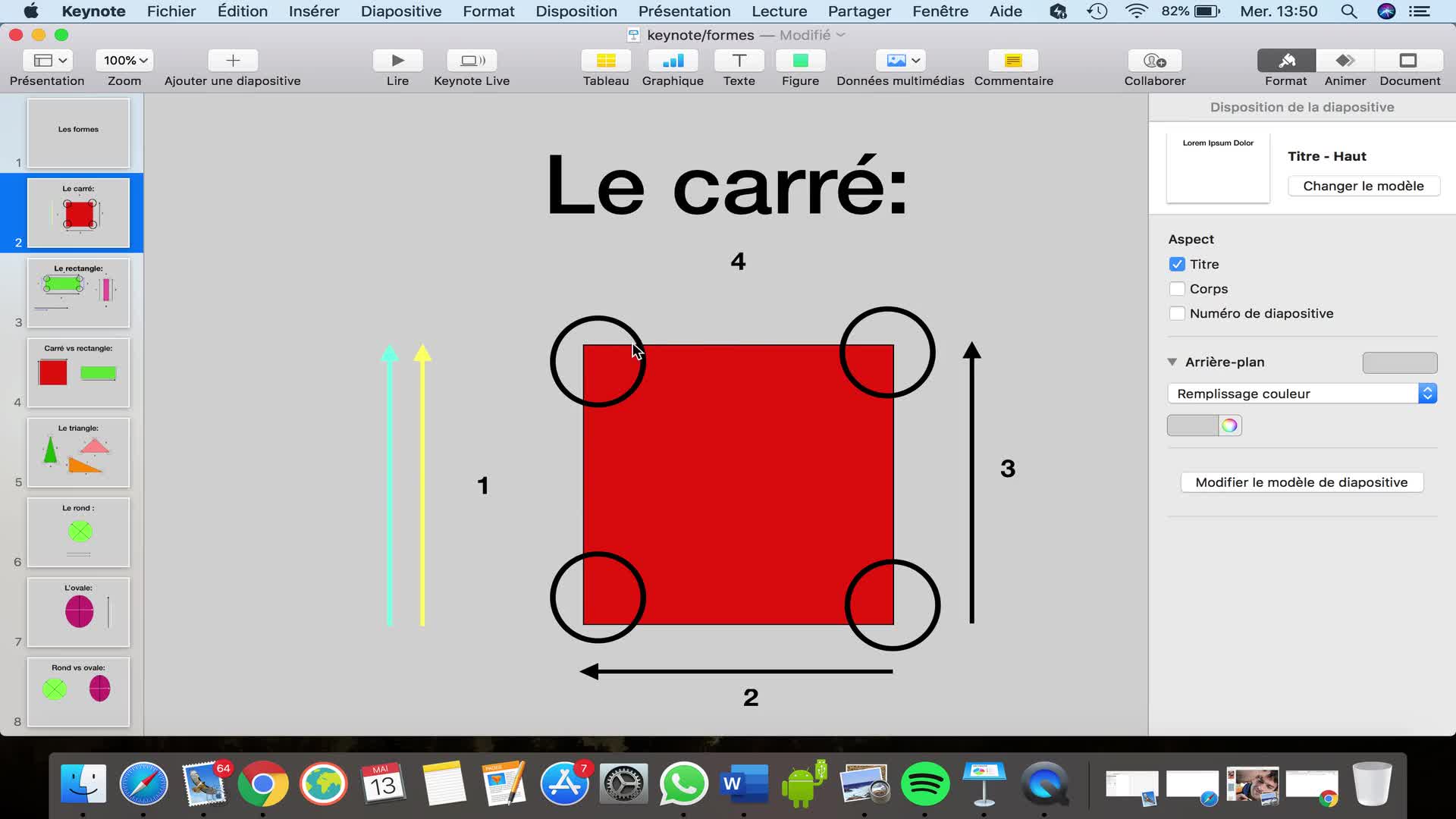
Task: Click the Figure shape icon
Action: tap(800, 61)
